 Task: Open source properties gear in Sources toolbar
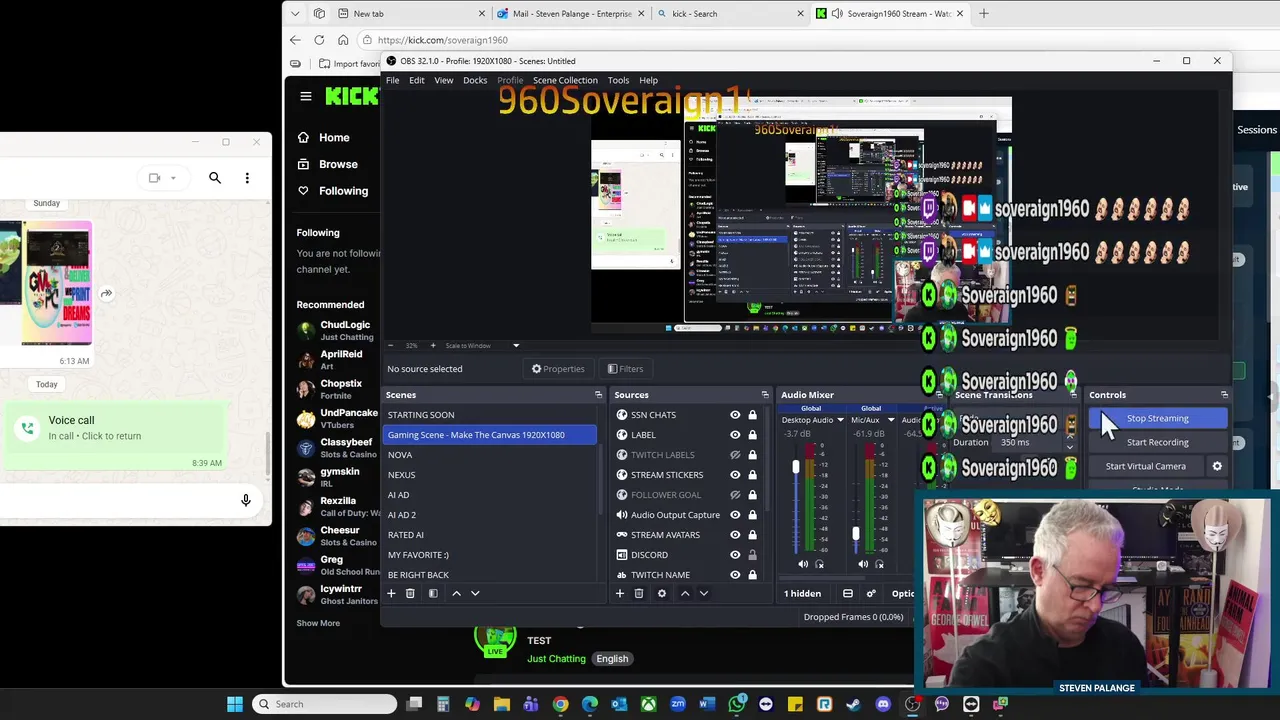(x=661, y=593)
